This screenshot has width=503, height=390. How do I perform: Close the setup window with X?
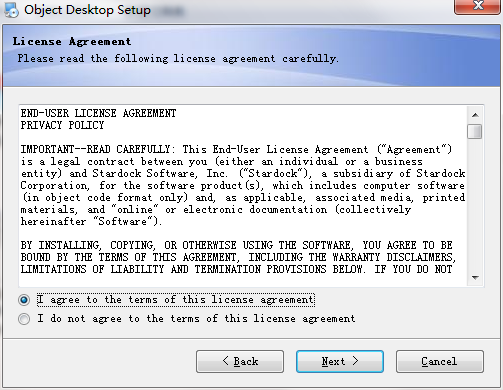click(x=478, y=5)
